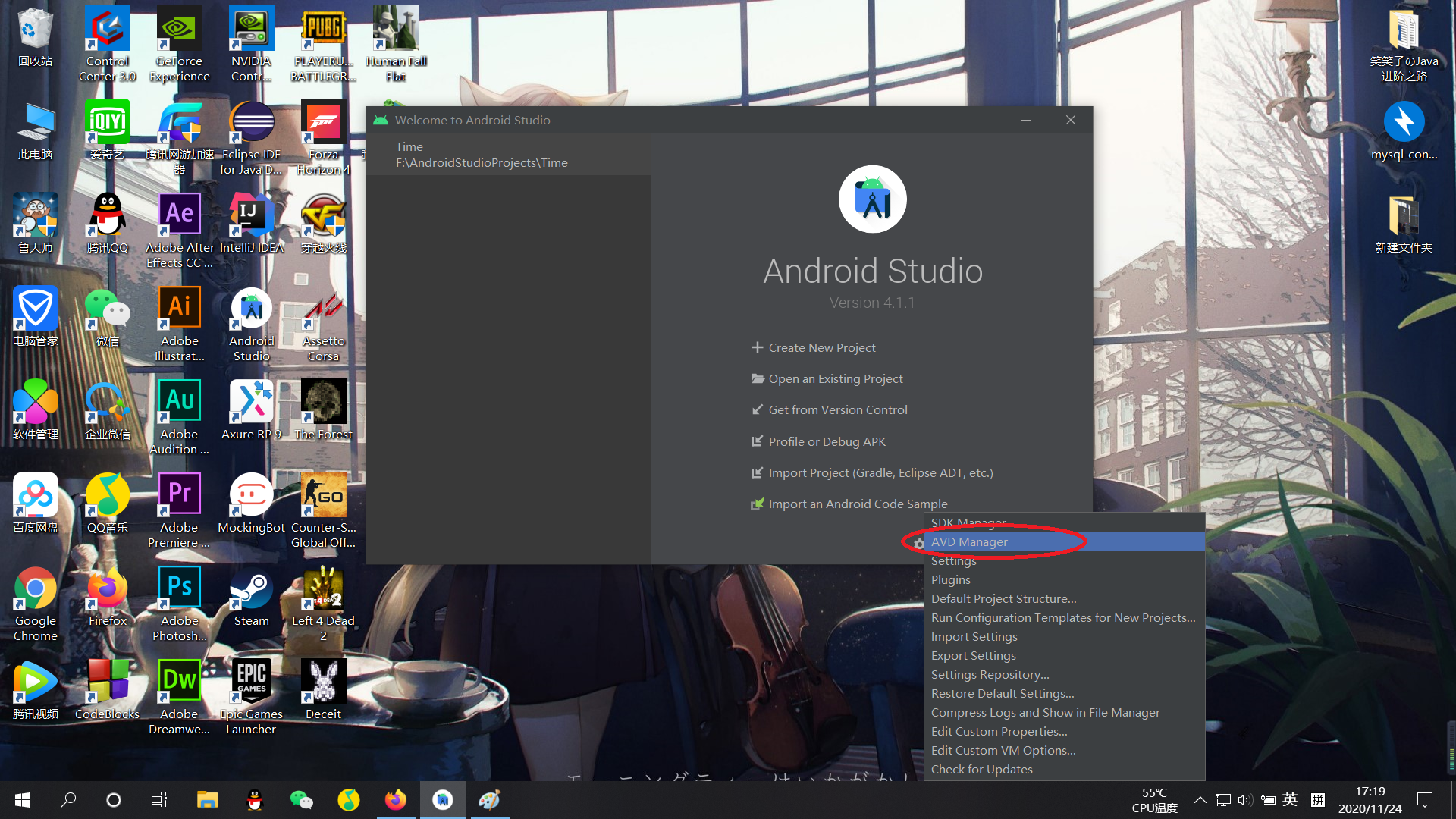1456x819 pixels.
Task: Open IntelliJ IDEA from the desktop
Action: pos(251,215)
